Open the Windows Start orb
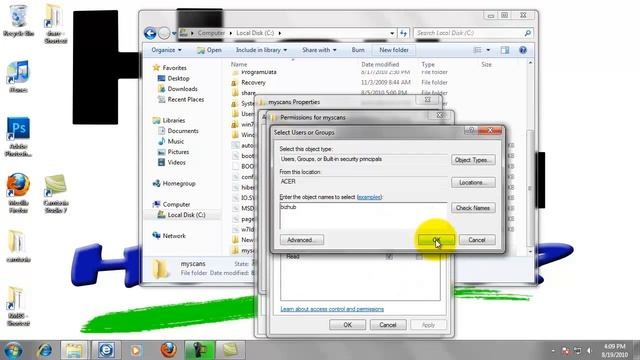Viewport: 640px width, 360px height. pos(13,350)
